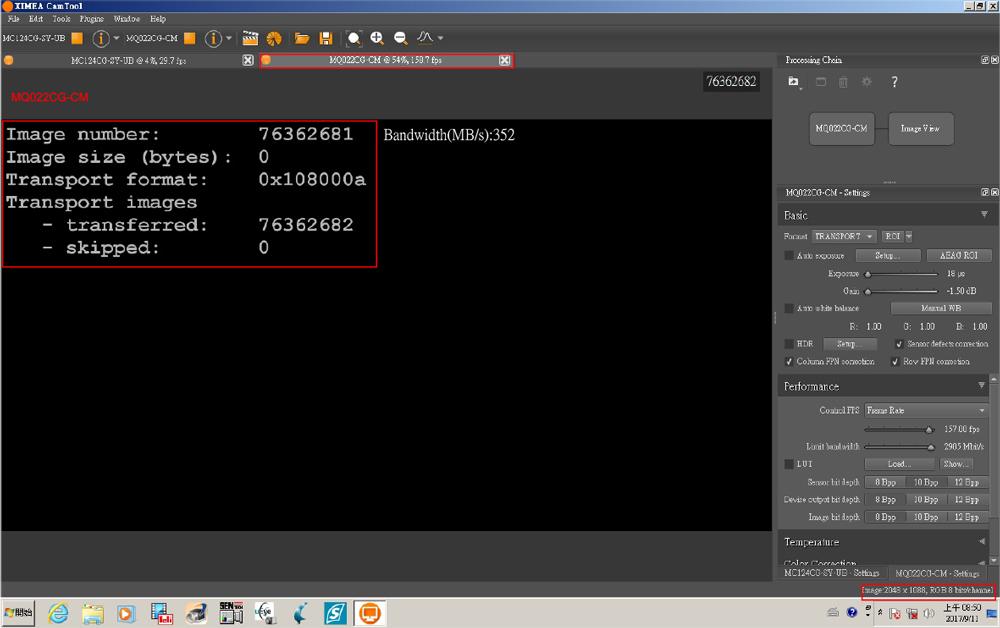Image resolution: width=1000 pixels, height=628 pixels.
Task: Enable the LUT checkbox
Action: pos(789,464)
